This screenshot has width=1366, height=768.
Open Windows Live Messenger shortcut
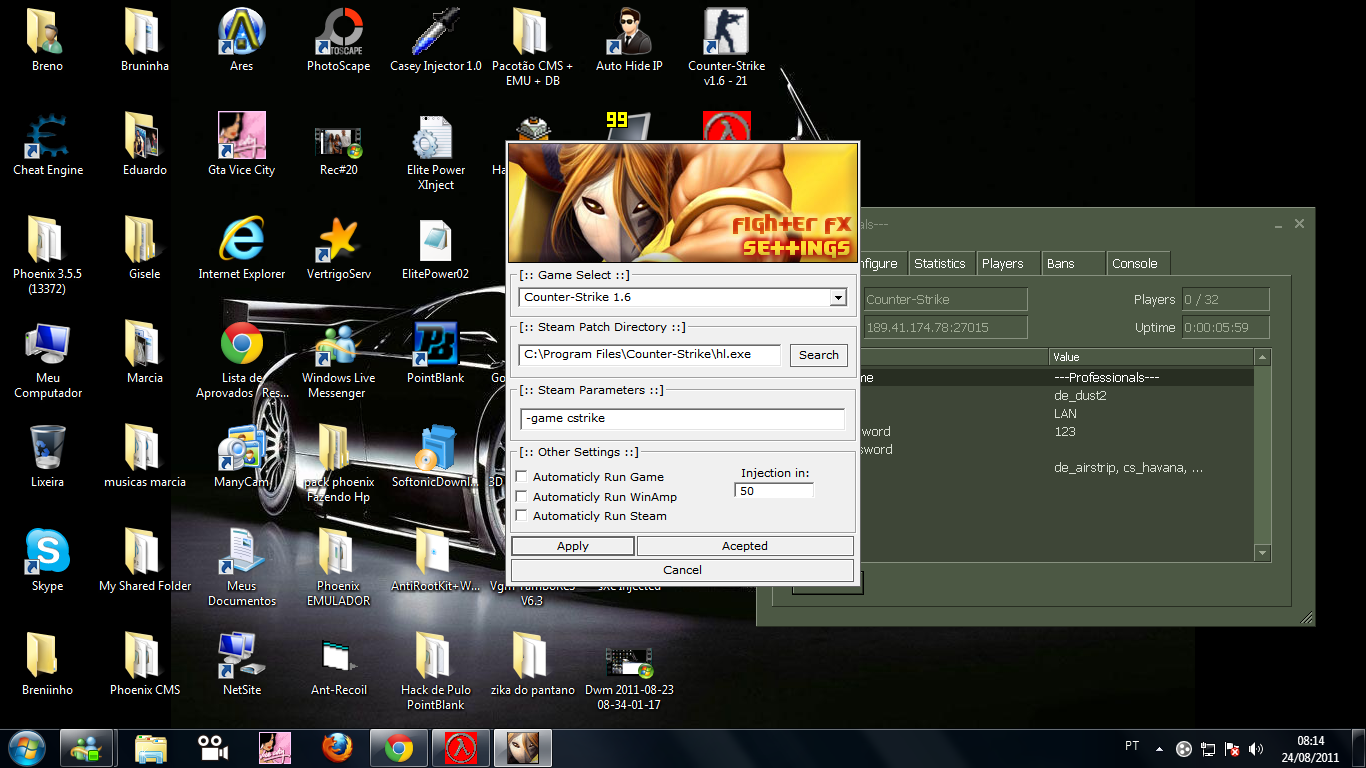338,360
